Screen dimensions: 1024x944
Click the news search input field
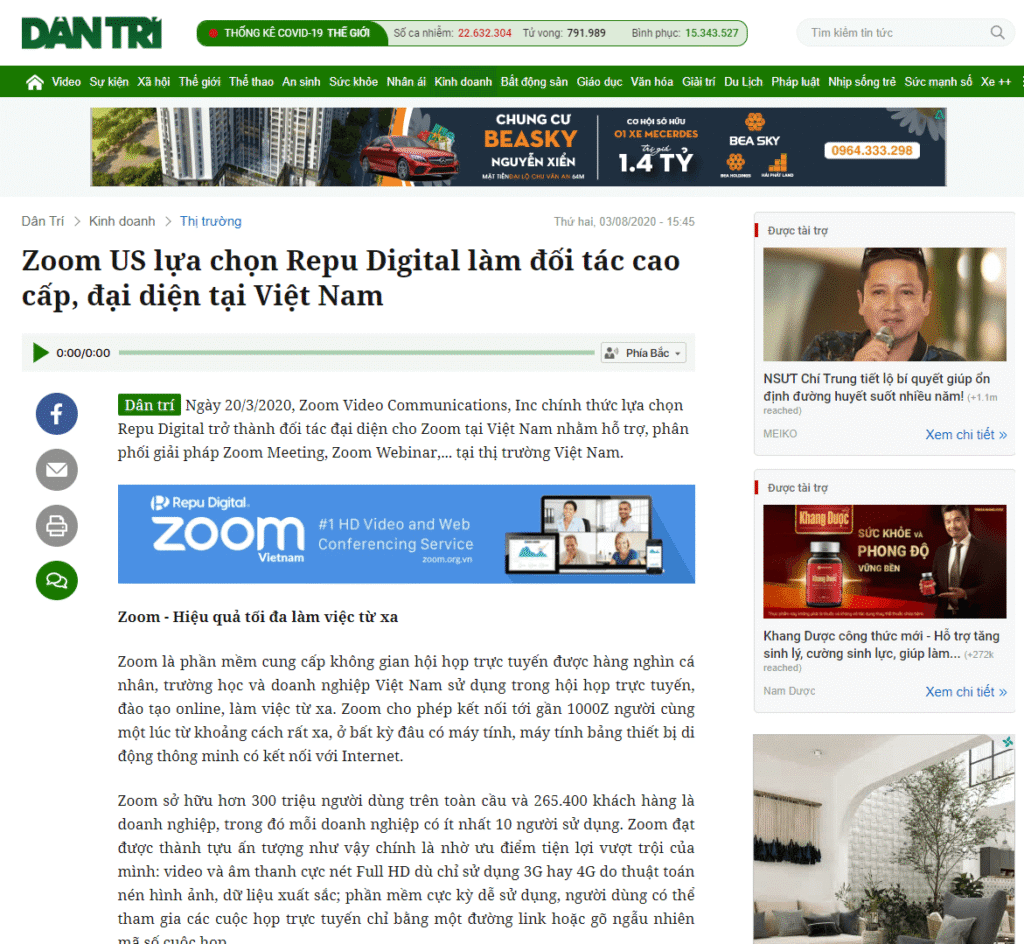click(895, 33)
